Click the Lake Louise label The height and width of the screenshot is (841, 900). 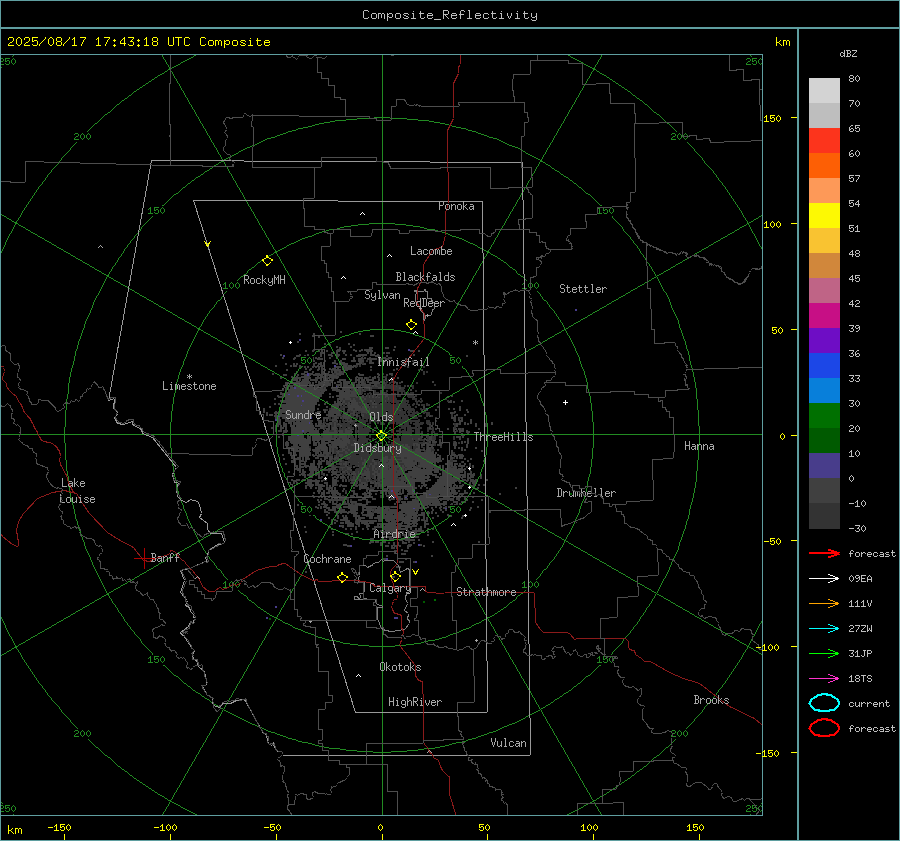click(77, 491)
